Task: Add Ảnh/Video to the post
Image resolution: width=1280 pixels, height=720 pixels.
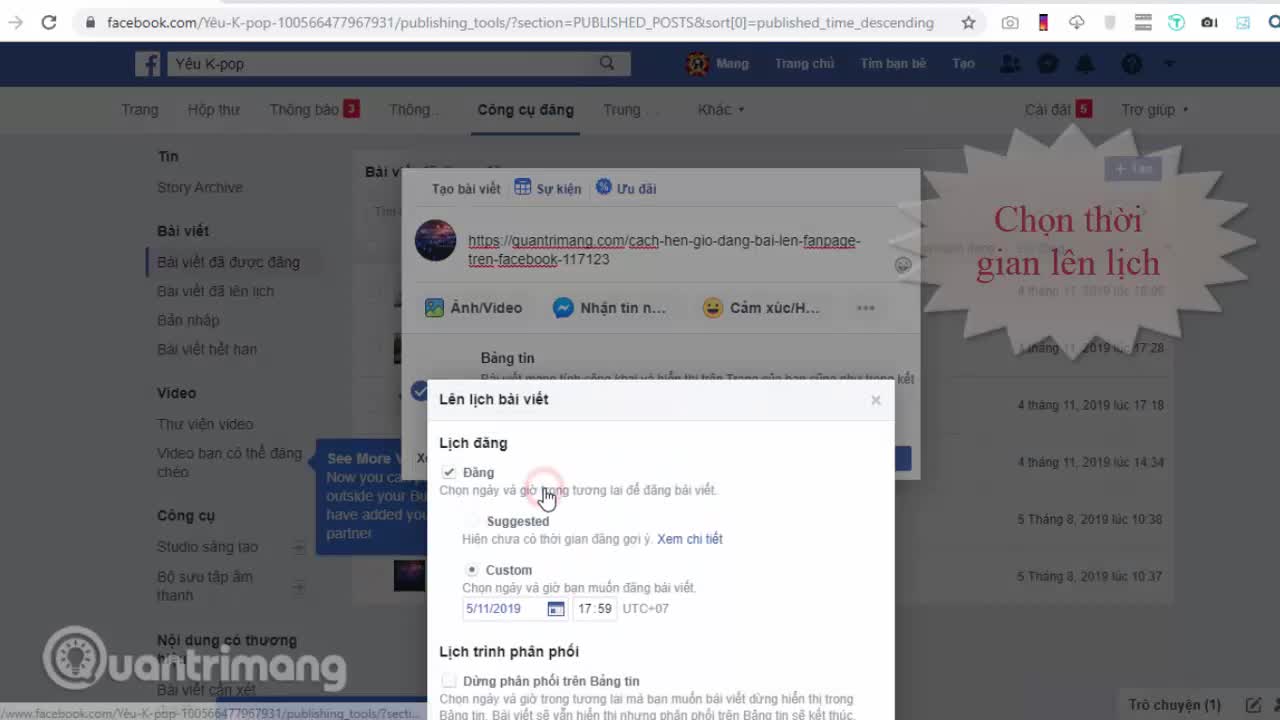Action: (474, 308)
